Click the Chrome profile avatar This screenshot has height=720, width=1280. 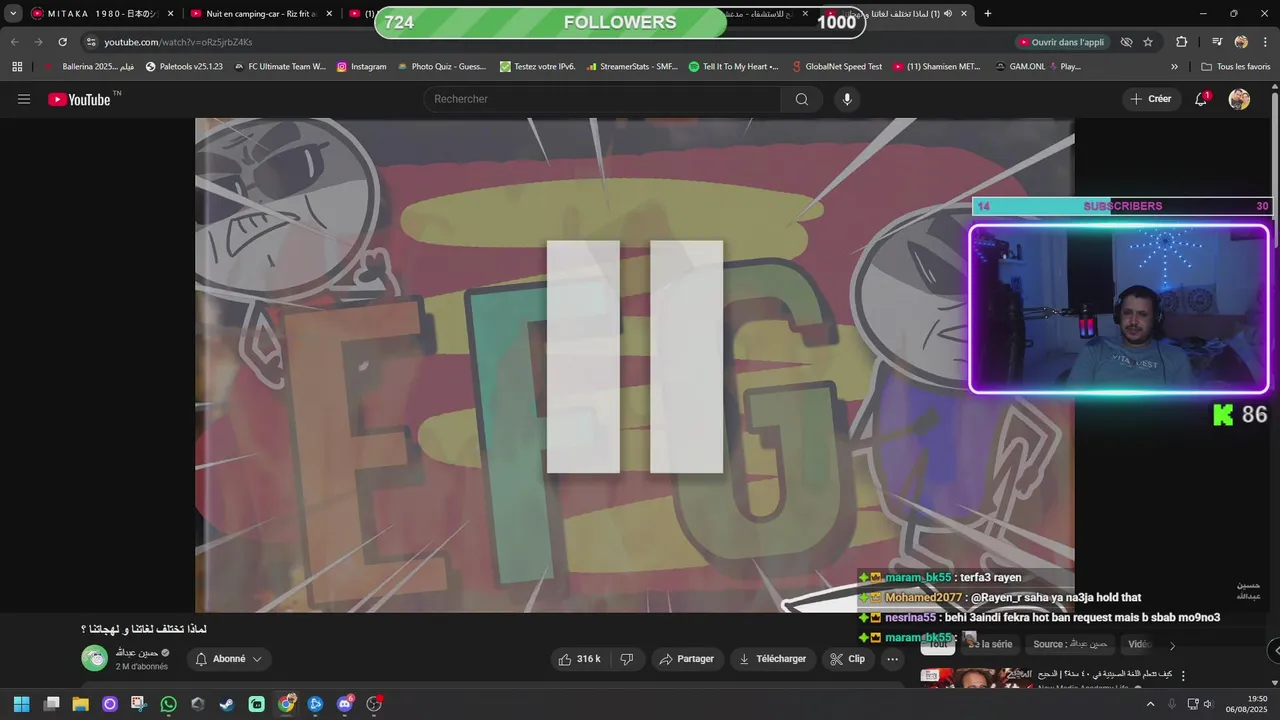pos(1241,42)
